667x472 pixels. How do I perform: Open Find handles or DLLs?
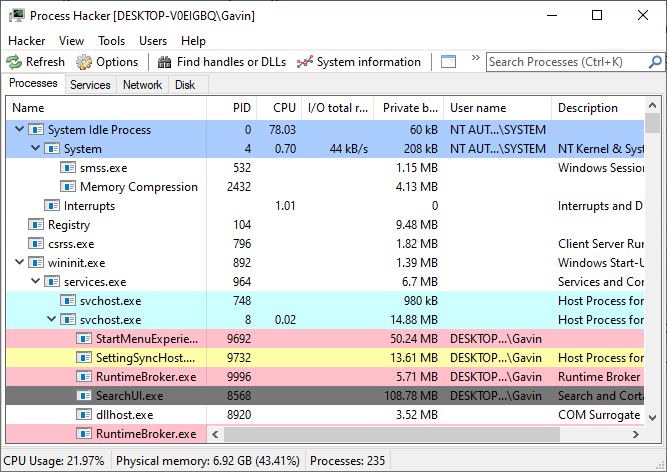coord(222,62)
